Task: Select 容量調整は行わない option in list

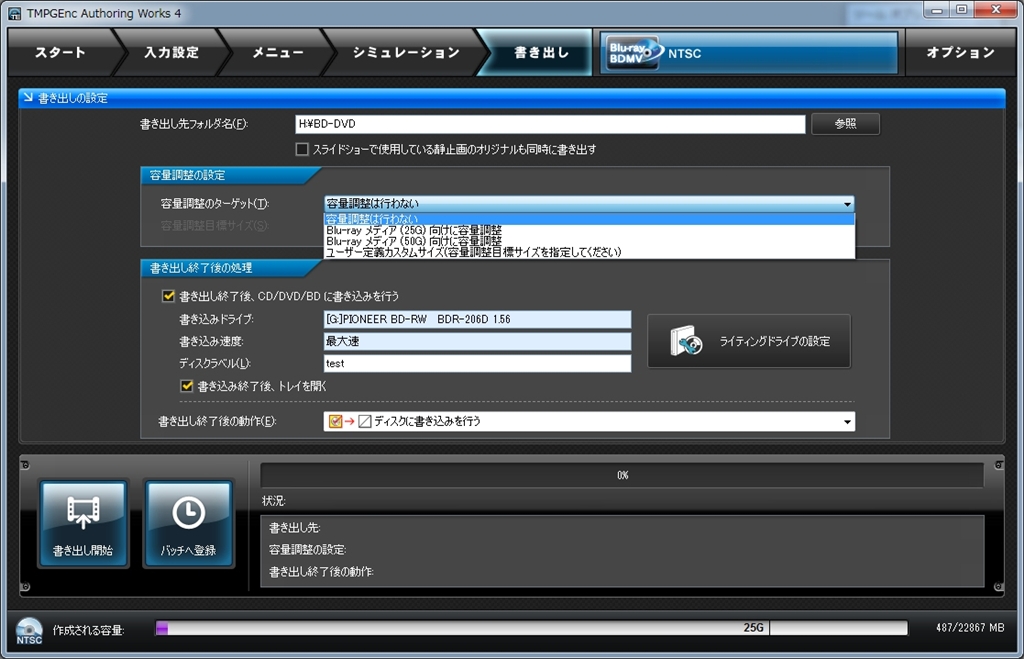Action: click(589, 219)
